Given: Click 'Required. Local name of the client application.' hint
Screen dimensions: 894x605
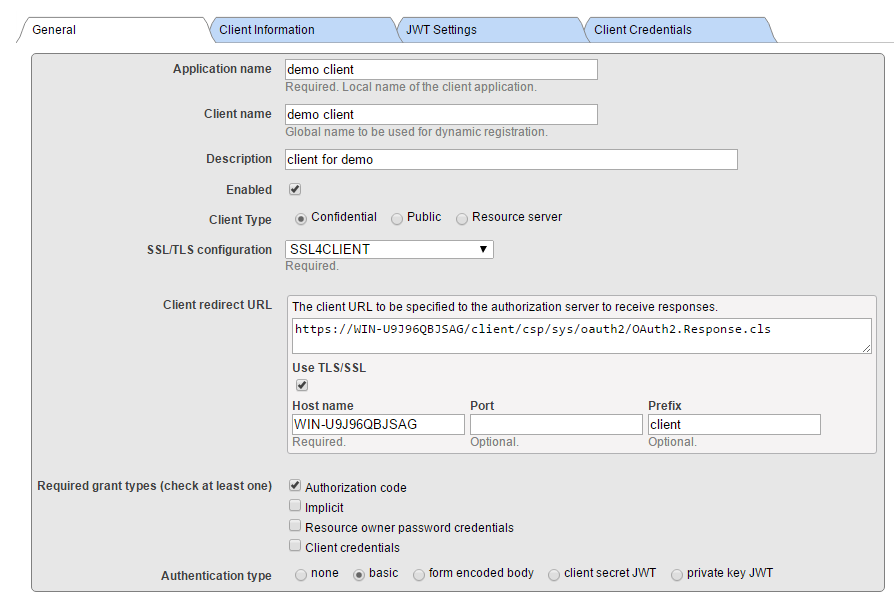Looking at the screenshot, I should 411,87.
